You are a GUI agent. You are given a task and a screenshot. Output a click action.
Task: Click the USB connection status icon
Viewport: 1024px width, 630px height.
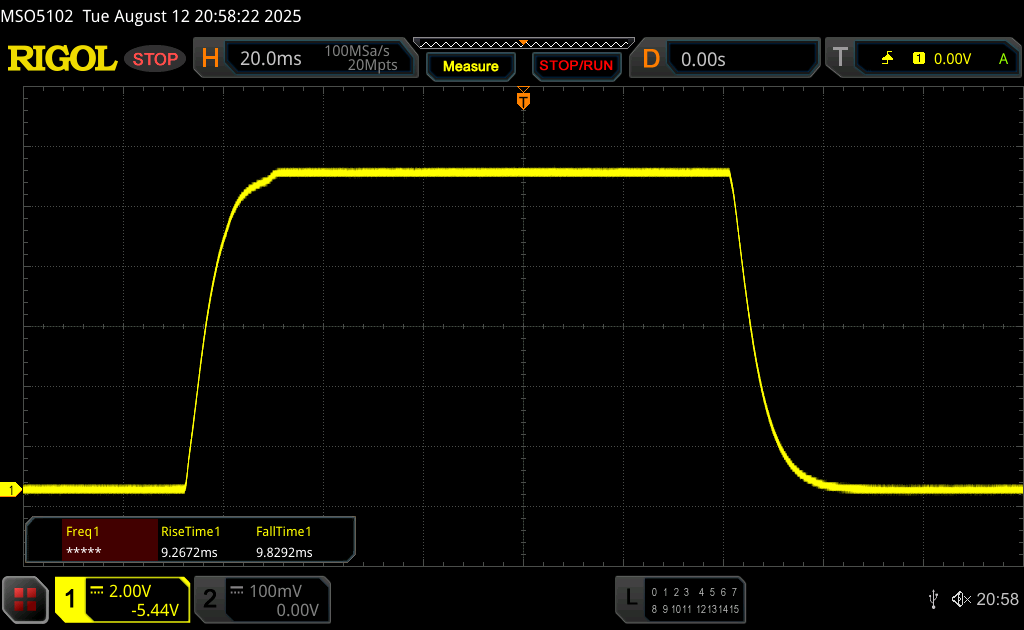coord(933,599)
